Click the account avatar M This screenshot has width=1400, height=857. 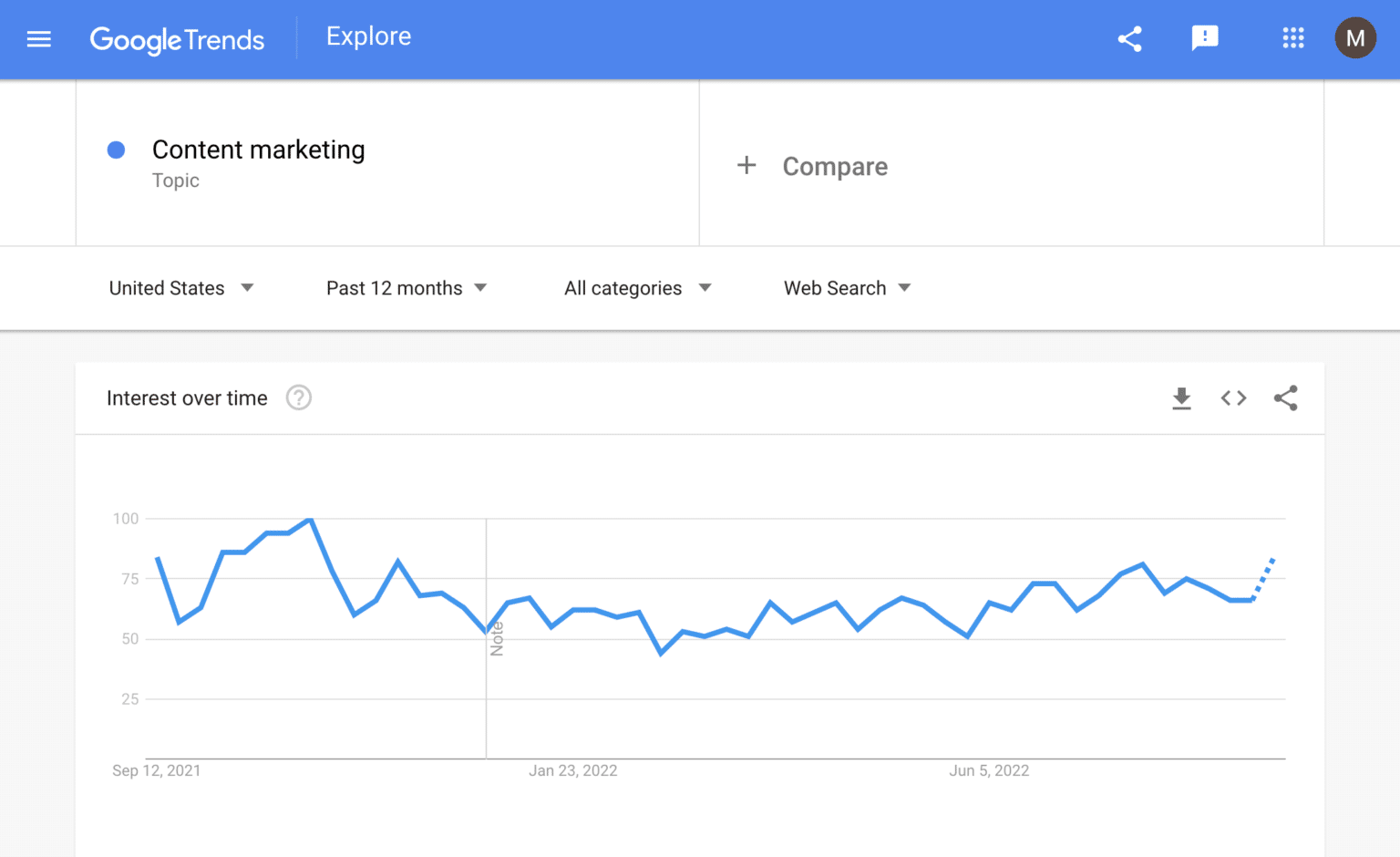pos(1355,38)
